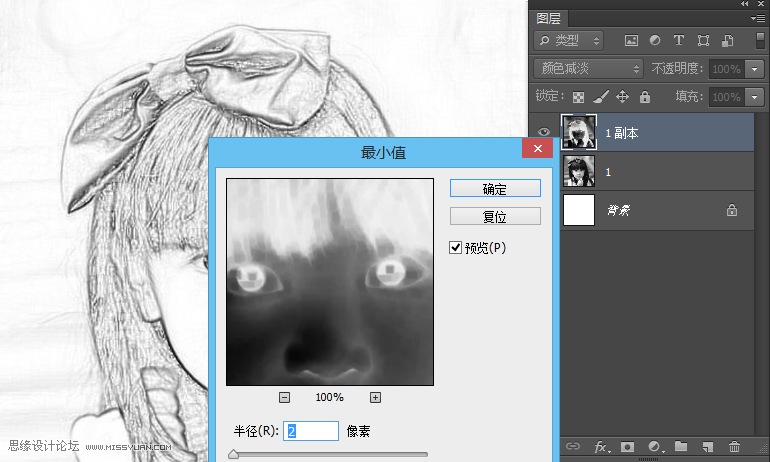The height and width of the screenshot is (462, 770).
Task: Hide the 1 副本 layer
Action: click(544, 132)
